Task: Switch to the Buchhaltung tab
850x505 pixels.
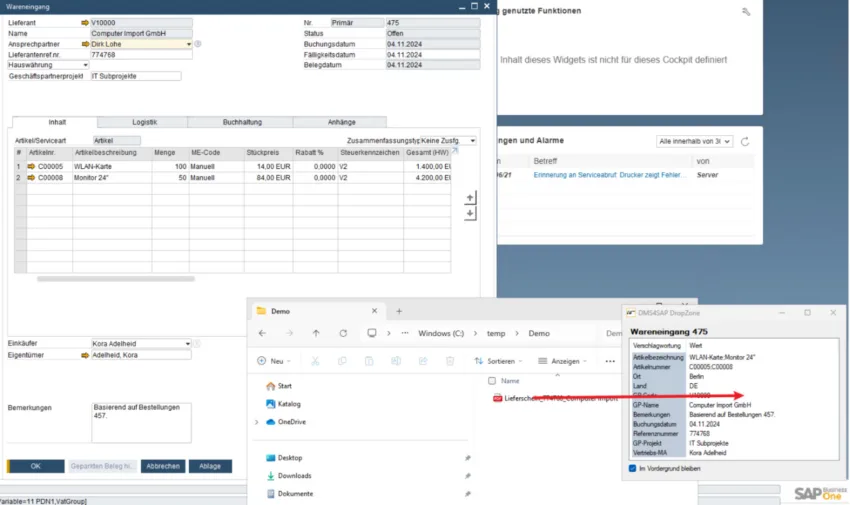Action: [x=242, y=122]
